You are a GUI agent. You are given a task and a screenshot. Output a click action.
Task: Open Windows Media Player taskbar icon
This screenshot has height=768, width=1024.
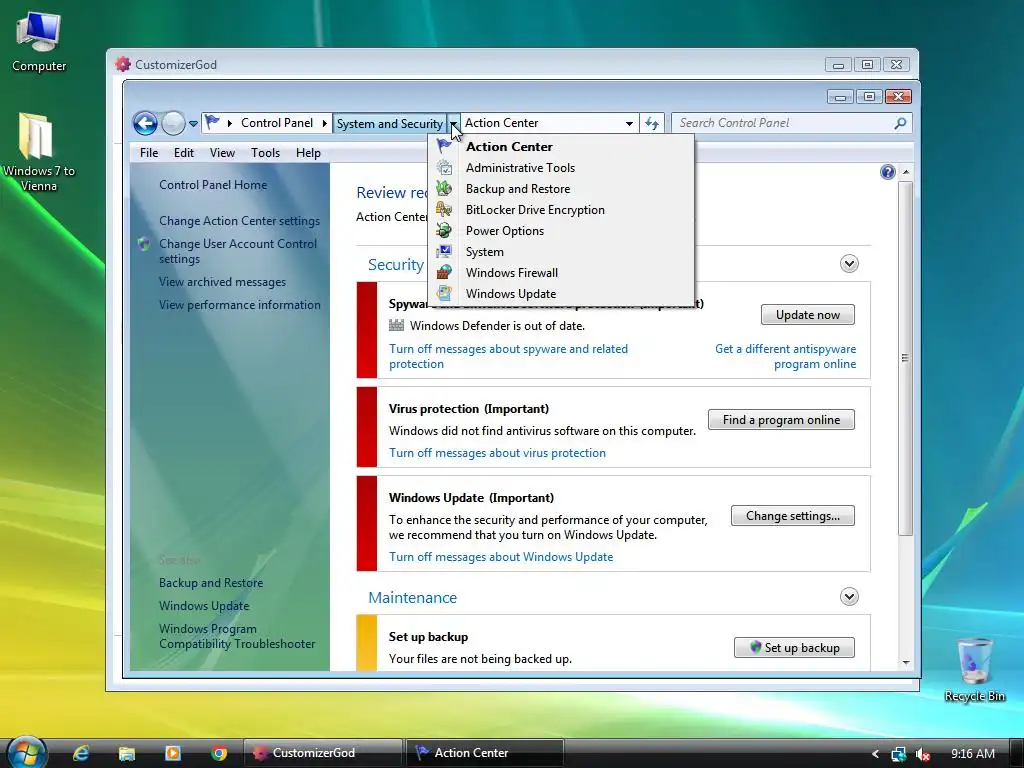pos(172,753)
